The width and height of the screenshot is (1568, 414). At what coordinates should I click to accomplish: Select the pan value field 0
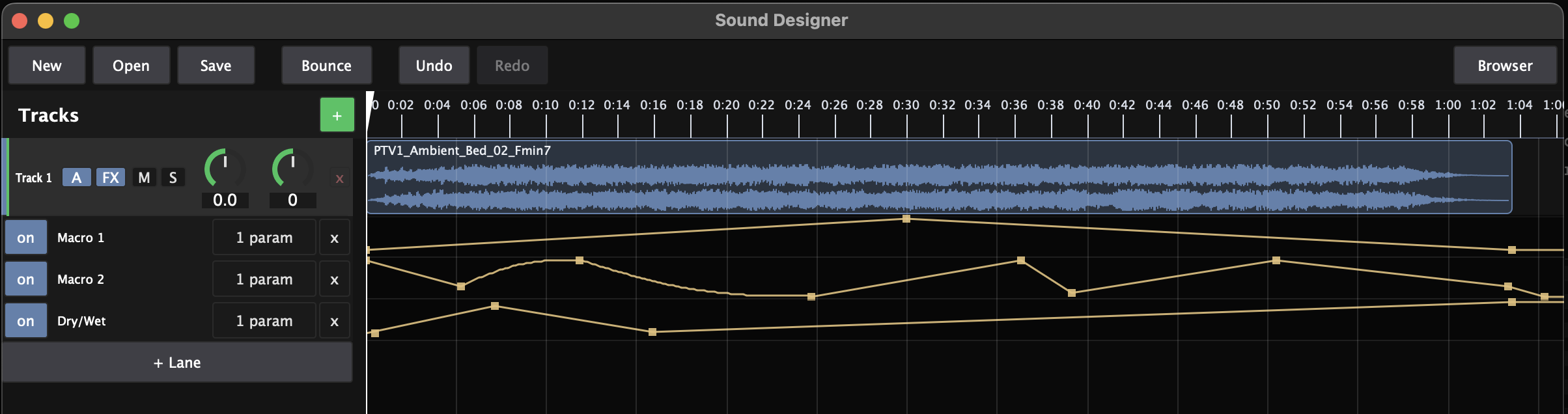pyautogui.click(x=293, y=200)
